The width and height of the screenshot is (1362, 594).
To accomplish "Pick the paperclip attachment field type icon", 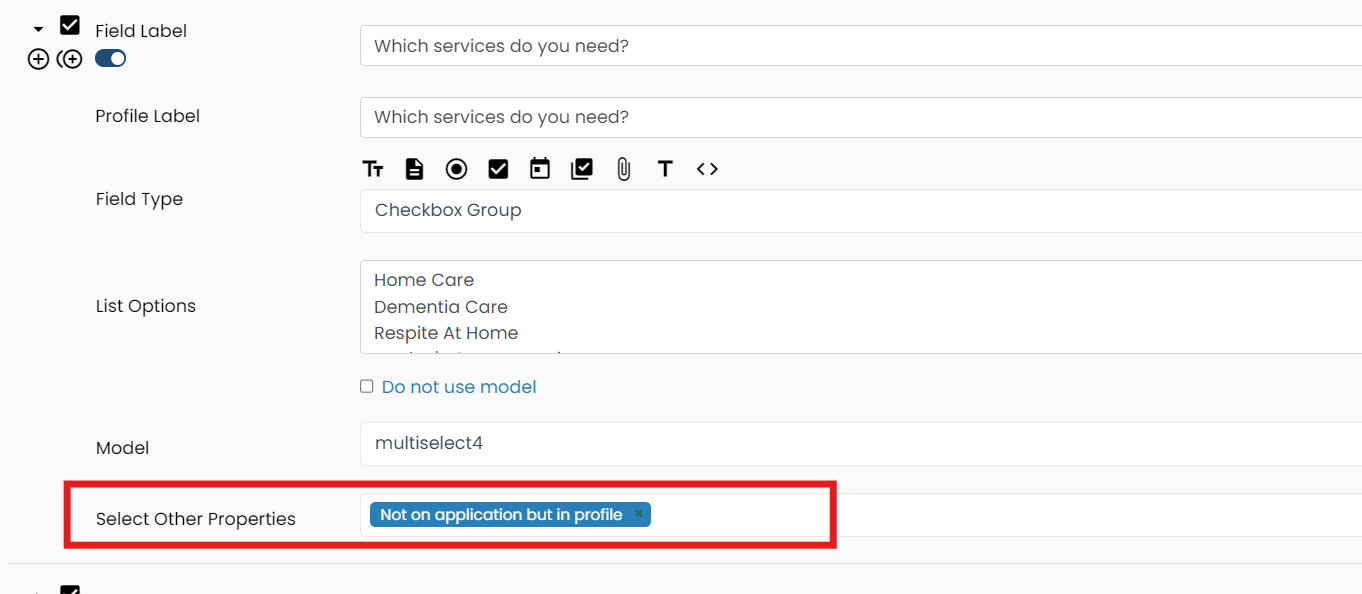I will tap(624, 169).
